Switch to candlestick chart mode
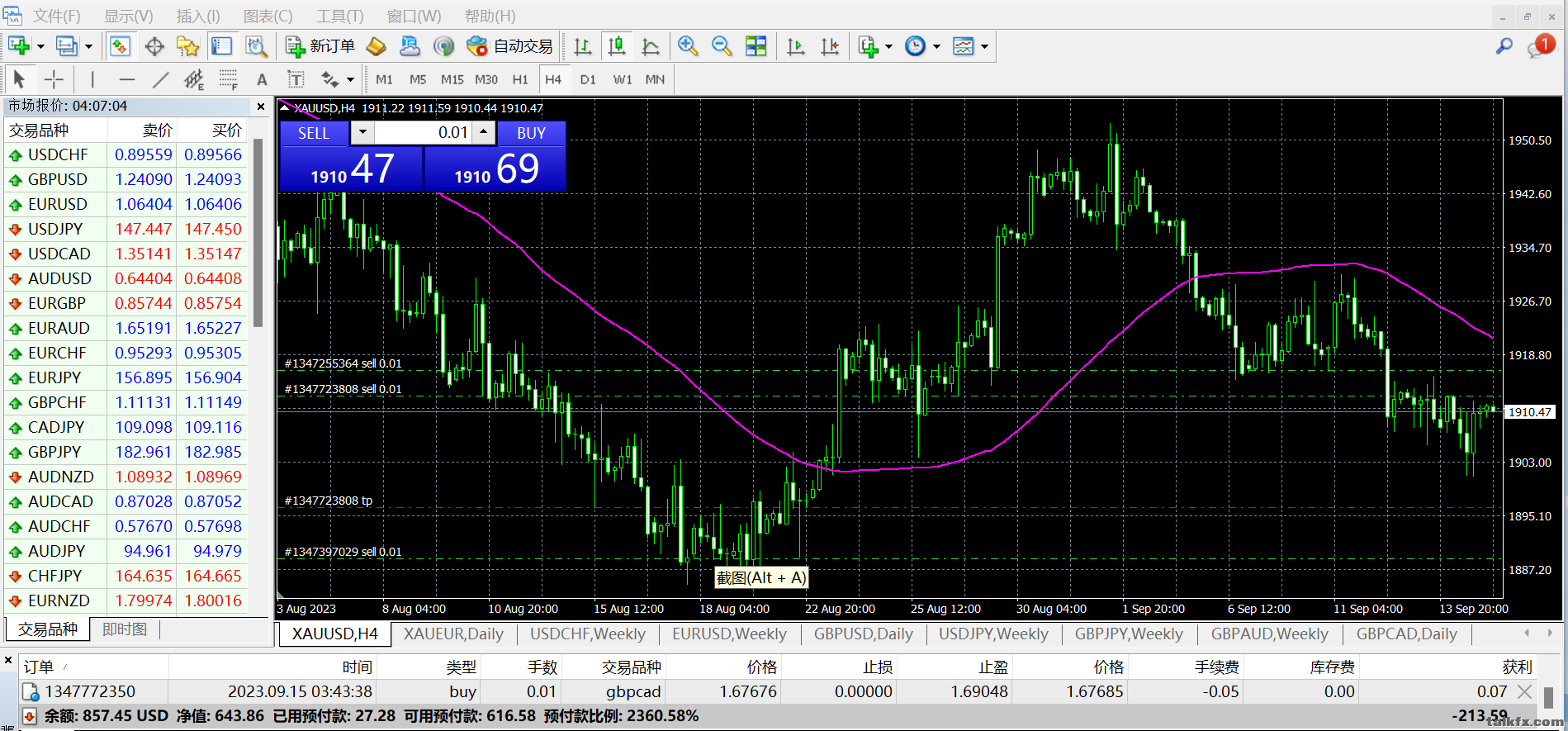The image size is (1568, 731). tap(617, 46)
